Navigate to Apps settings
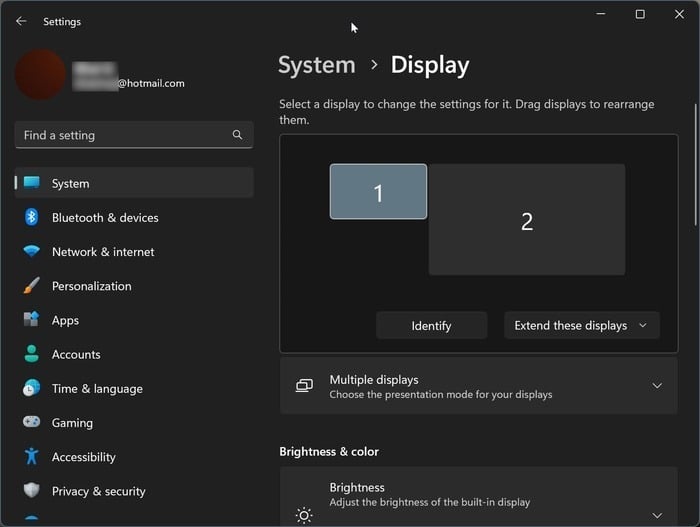 134,320
